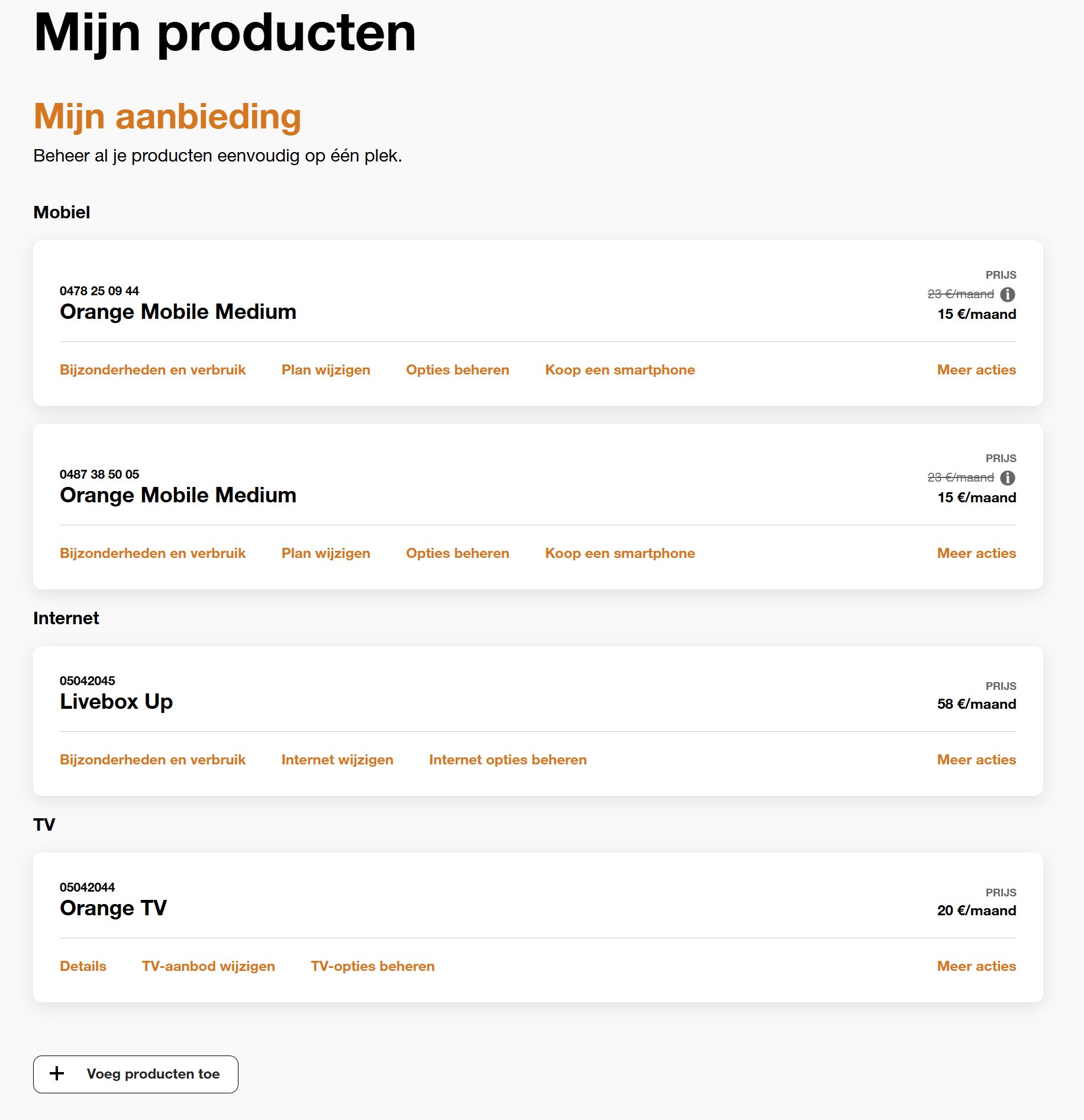Click Orange Mobile Medium title for 0478 25 09 44

pyautogui.click(x=178, y=312)
